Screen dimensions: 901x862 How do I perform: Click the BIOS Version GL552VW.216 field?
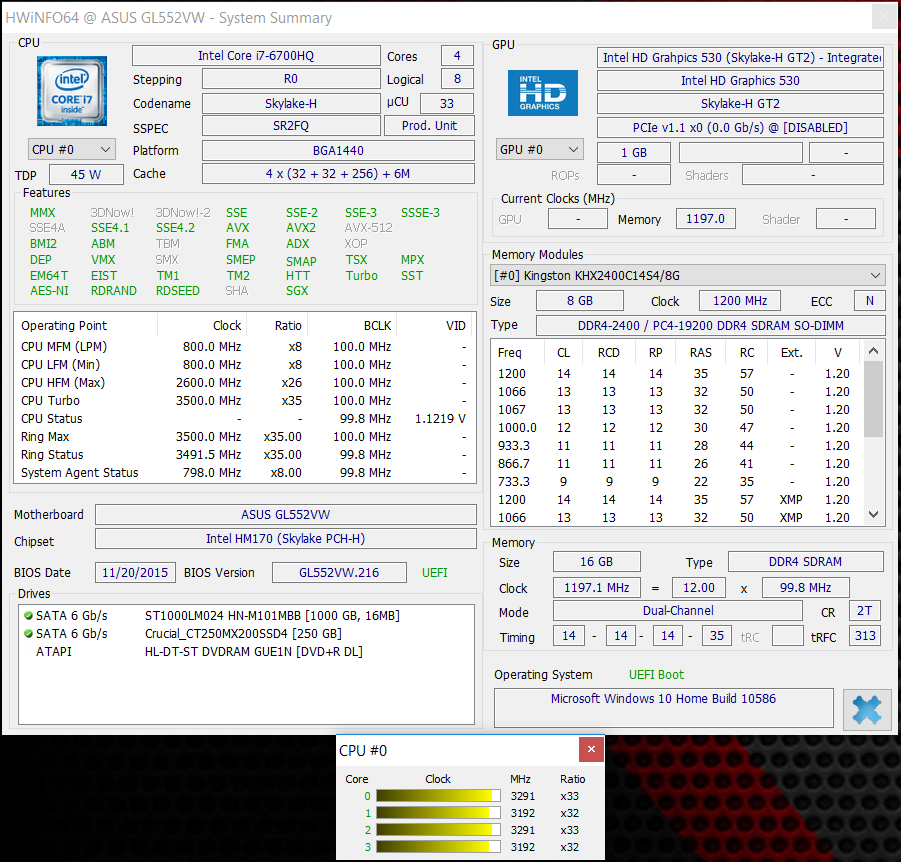[x=339, y=572]
